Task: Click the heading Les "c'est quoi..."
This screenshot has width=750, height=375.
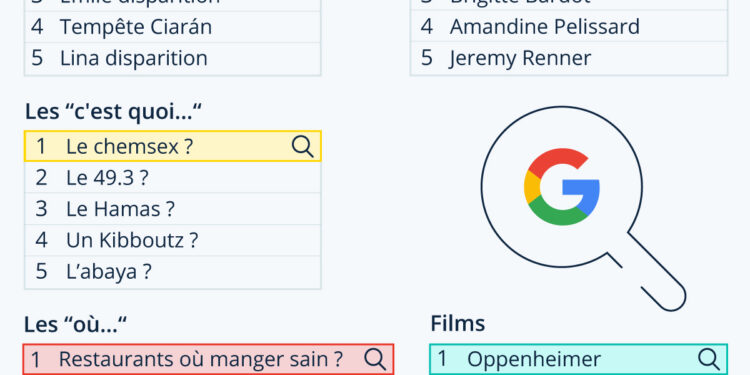Action: 113,112
